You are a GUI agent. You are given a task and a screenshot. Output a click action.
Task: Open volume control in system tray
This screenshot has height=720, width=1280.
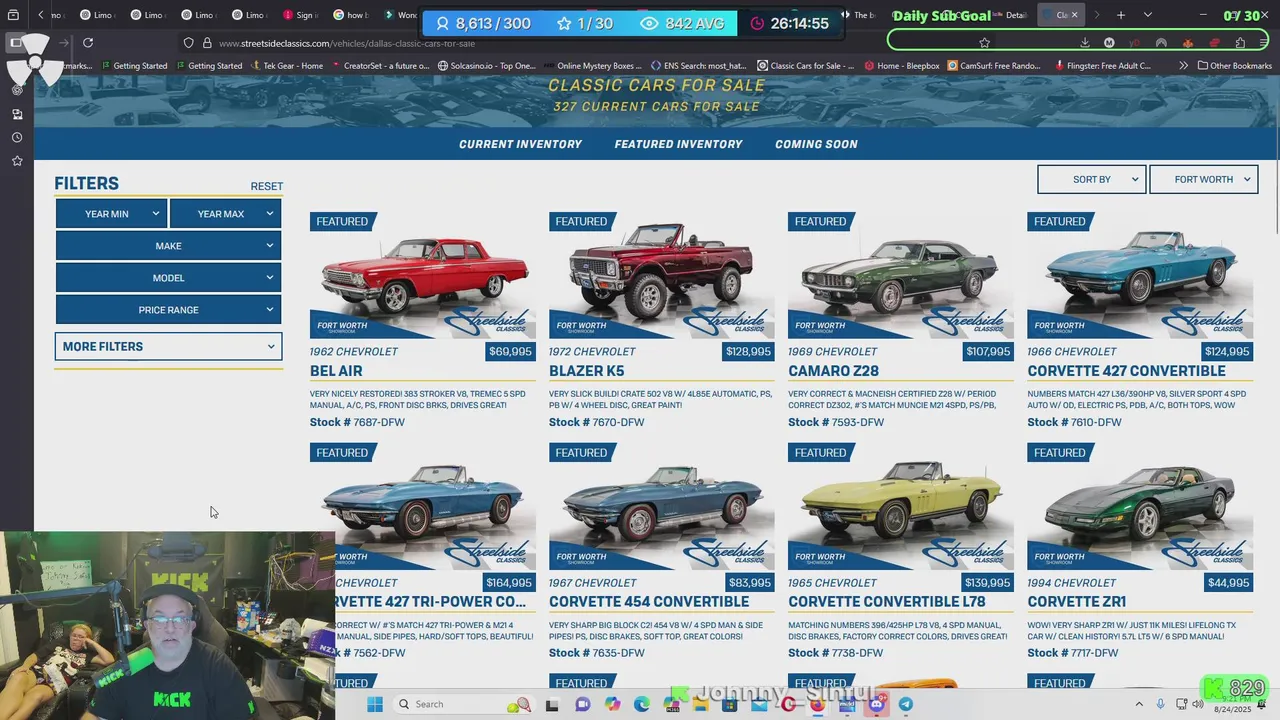tap(1196, 704)
